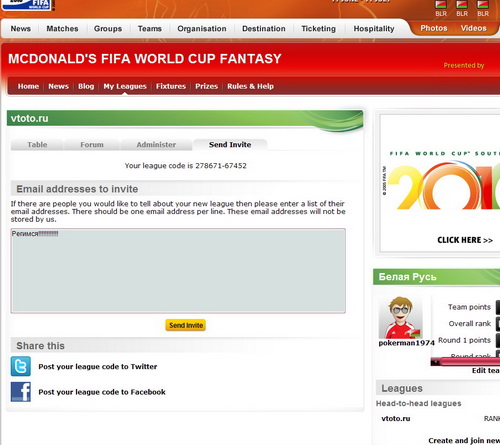500x445 pixels.
Task: Select the Send Invite tab
Action: click(x=230, y=145)
